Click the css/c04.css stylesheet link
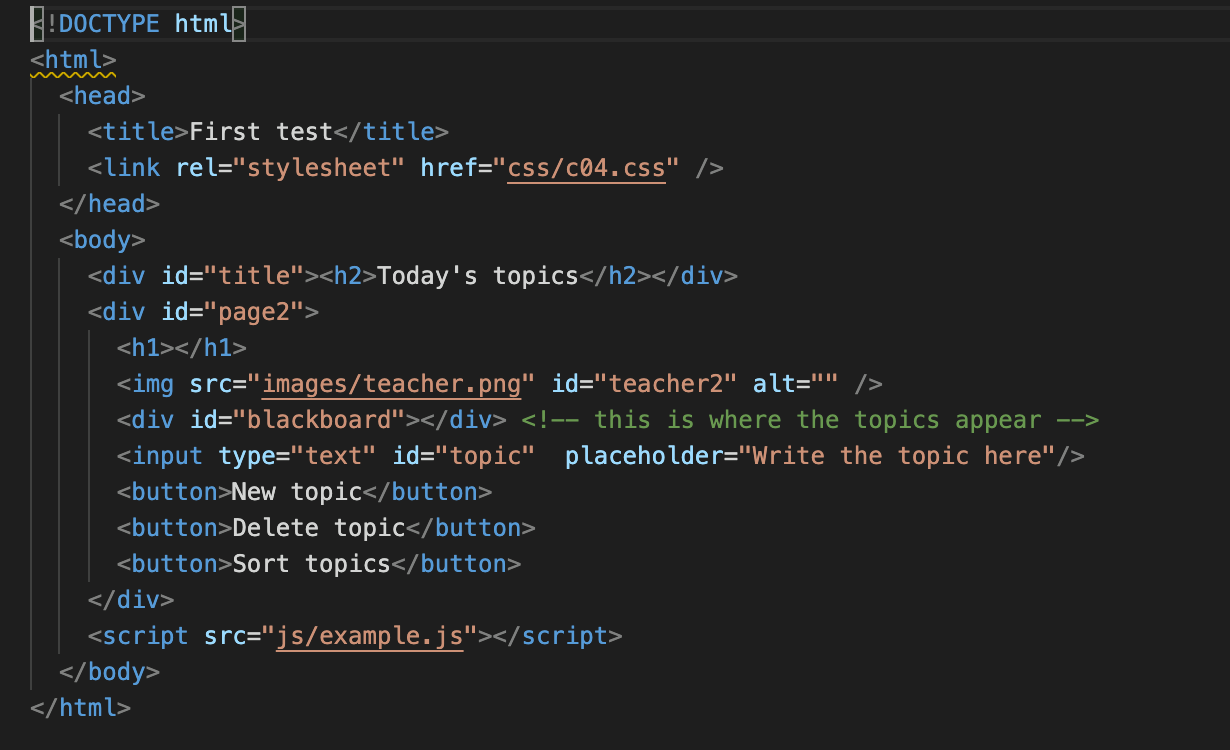This screenshot has height=750, width=1230. pyautogui.click(x=587, y=167)
